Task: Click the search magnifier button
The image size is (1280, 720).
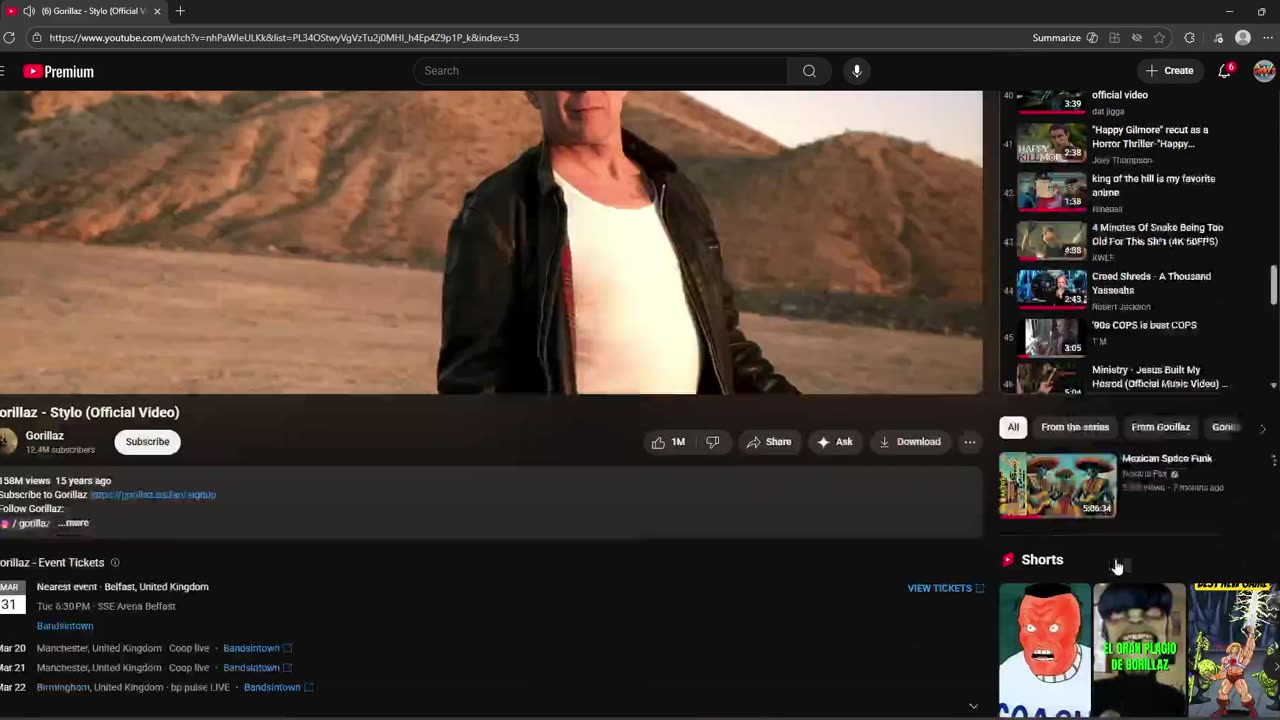Action: click(809, 71)
